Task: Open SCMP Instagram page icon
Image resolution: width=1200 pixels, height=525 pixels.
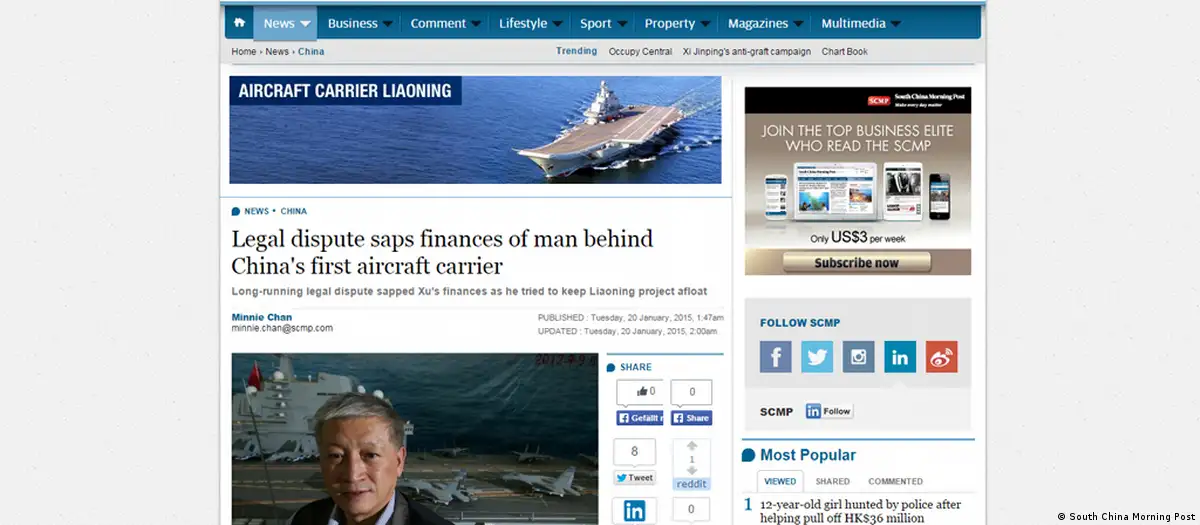Action: tap(858, 357)
